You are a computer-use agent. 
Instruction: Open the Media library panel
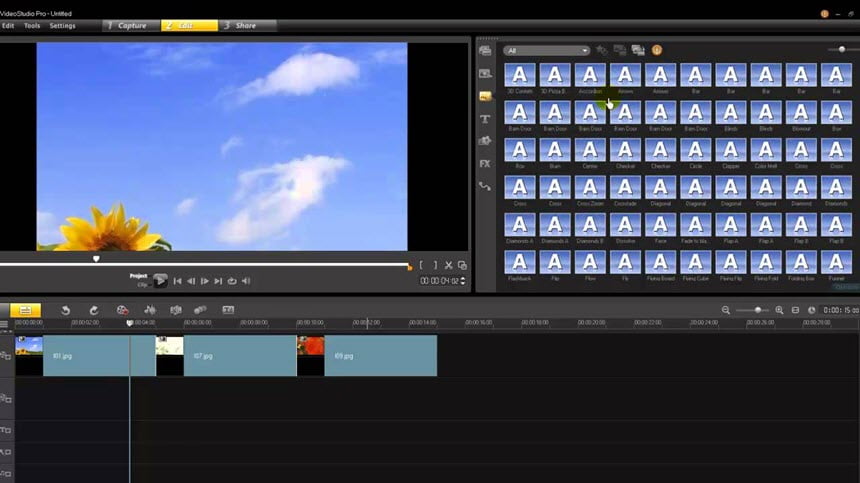pos(485,51)
